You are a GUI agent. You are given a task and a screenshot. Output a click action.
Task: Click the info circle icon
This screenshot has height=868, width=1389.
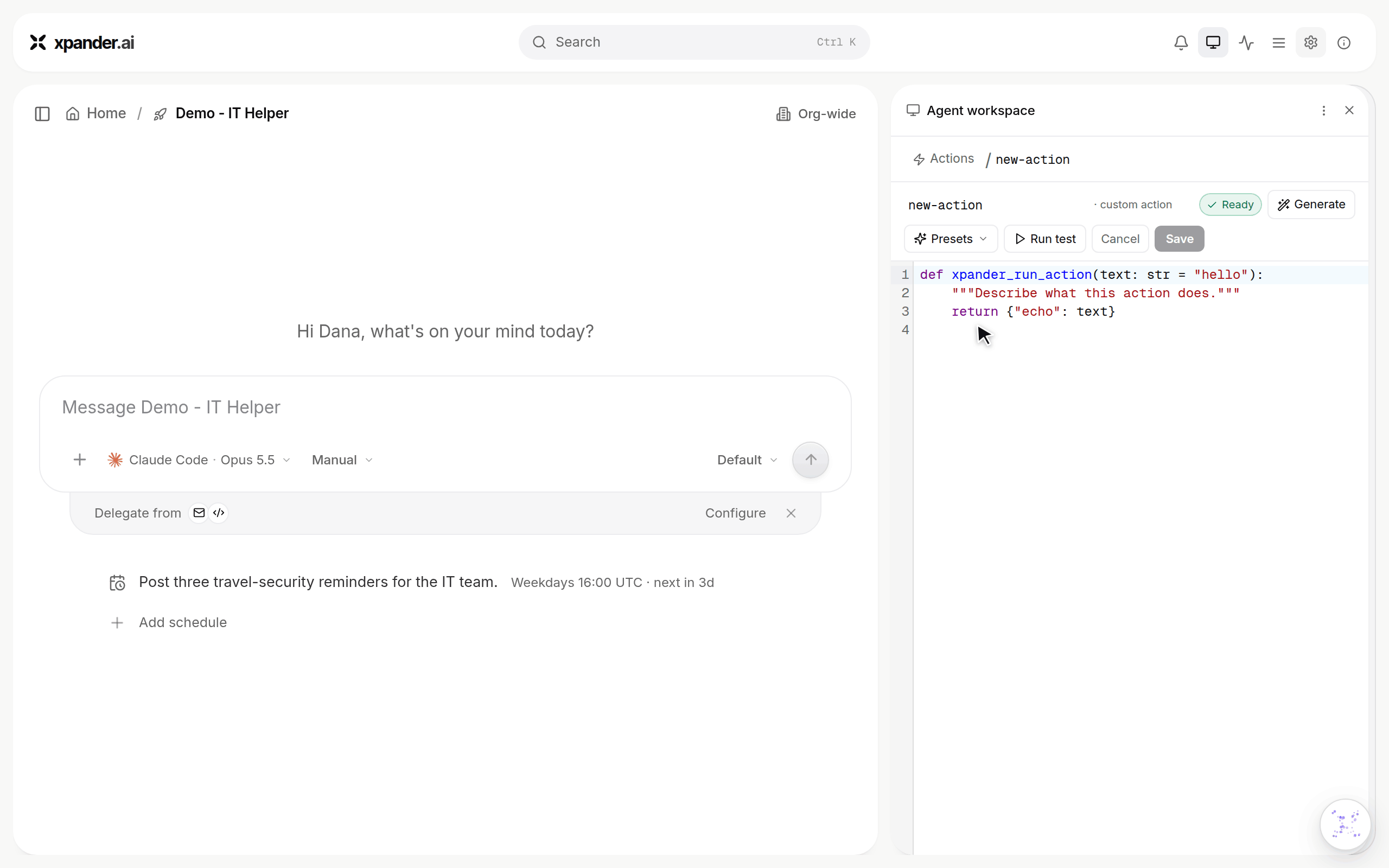(x=1343, y=42)
